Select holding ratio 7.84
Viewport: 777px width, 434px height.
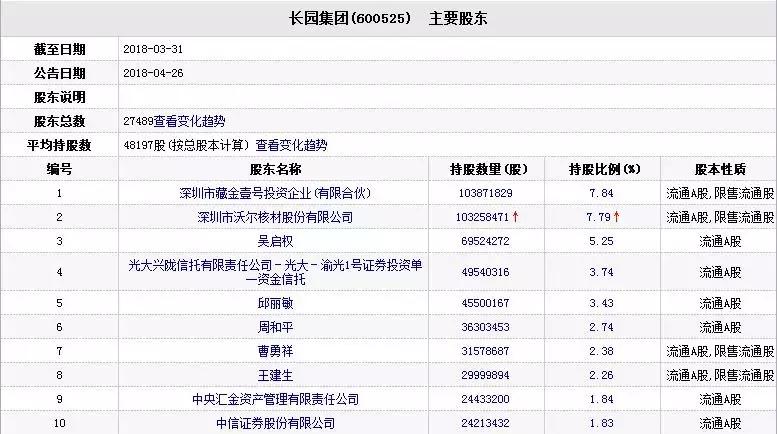click(x=602, y=193)
